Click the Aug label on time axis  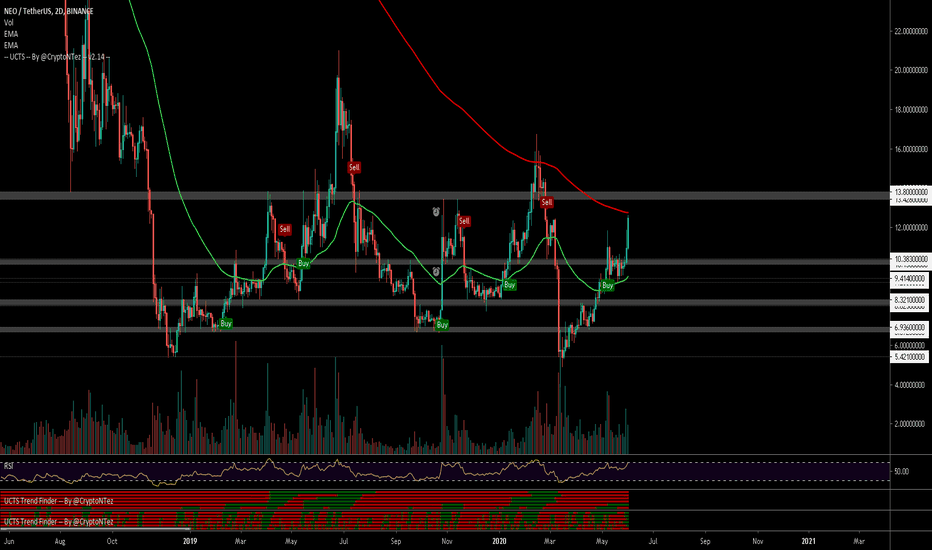point(60,541)
